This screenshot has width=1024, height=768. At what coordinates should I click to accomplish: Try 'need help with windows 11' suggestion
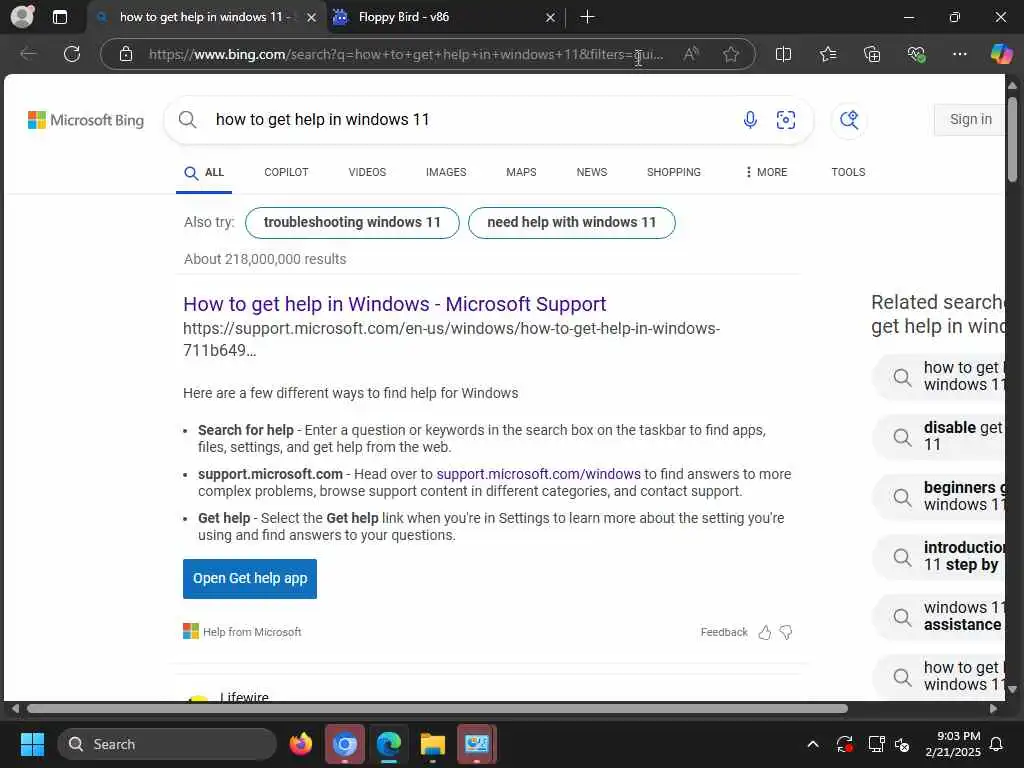571,223
